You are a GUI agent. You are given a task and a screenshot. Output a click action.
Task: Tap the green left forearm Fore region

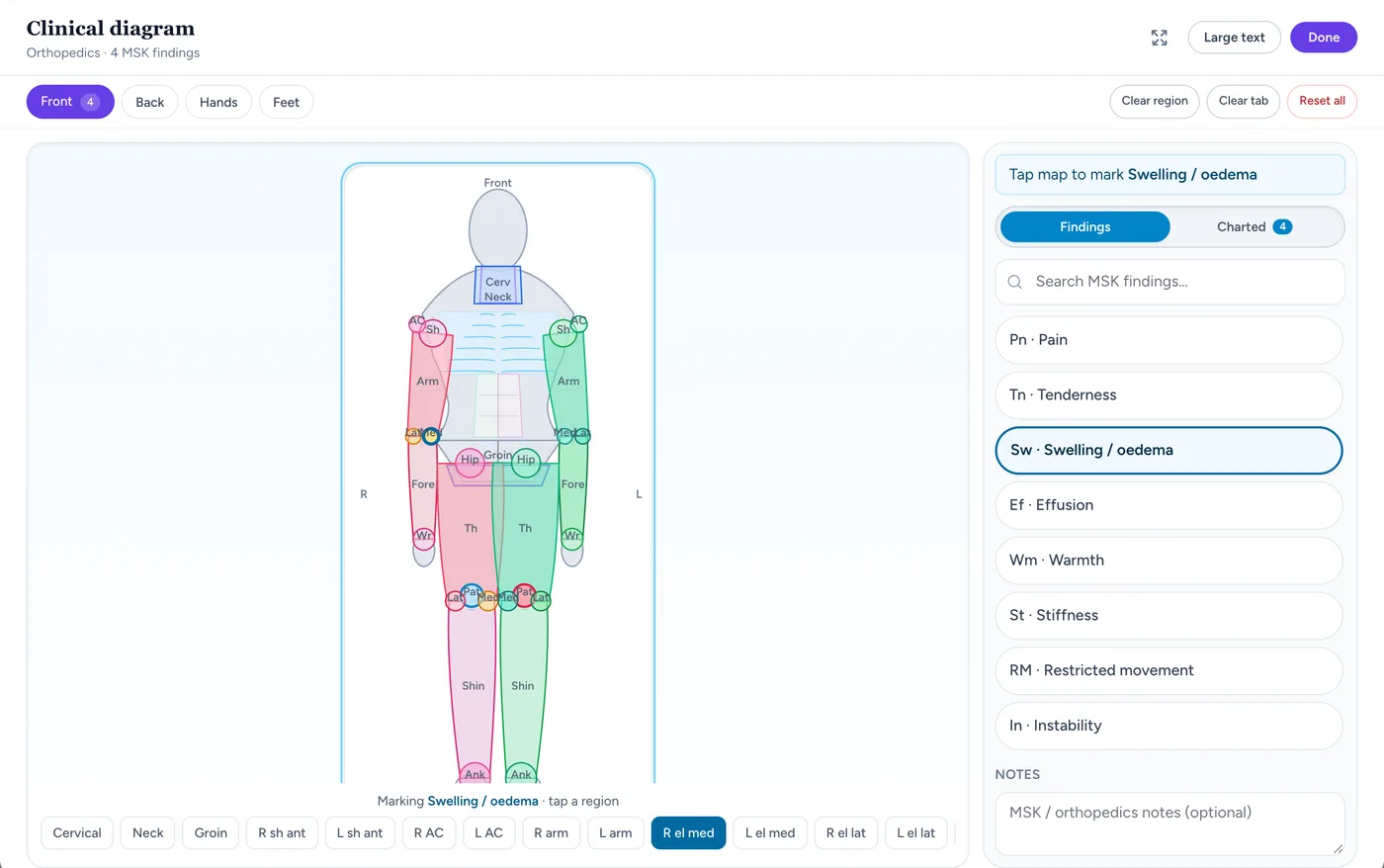[x=573, y=486]
